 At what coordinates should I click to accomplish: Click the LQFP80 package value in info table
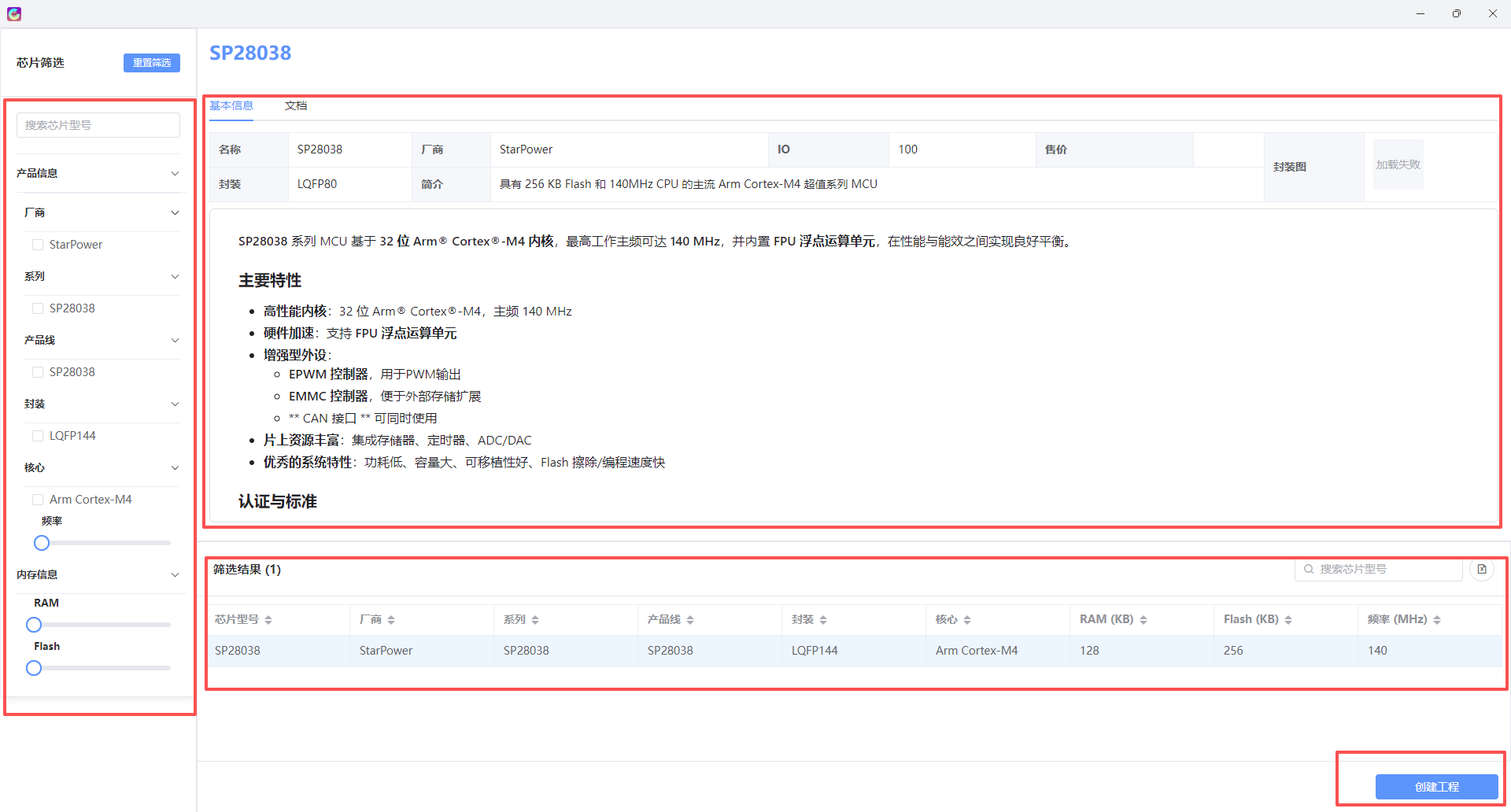click(317, 184)
